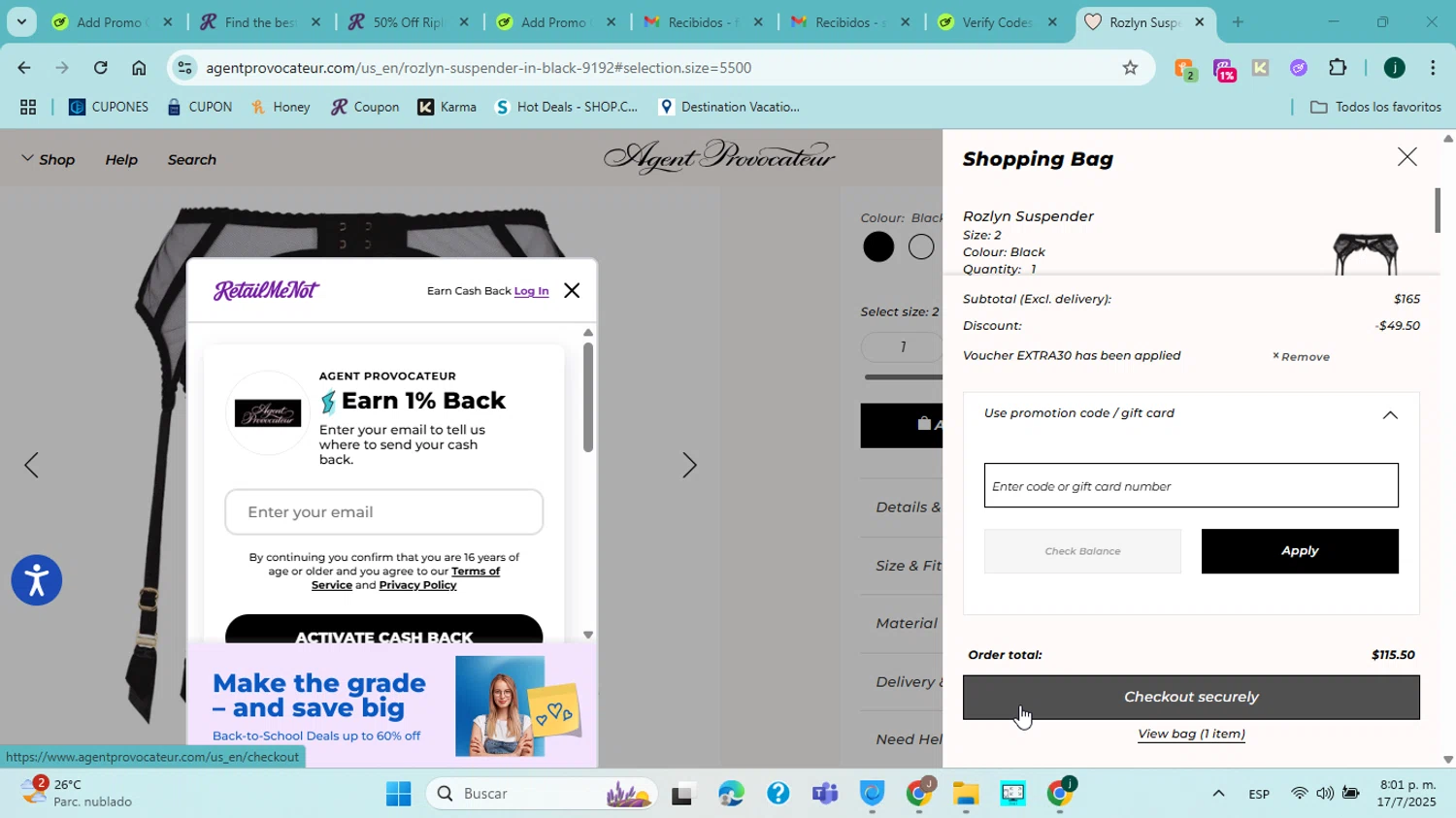The width and height of the screenshot is (1456, 818).
Task: Open Todos los favoritos folder
Action: point(1375,107)
